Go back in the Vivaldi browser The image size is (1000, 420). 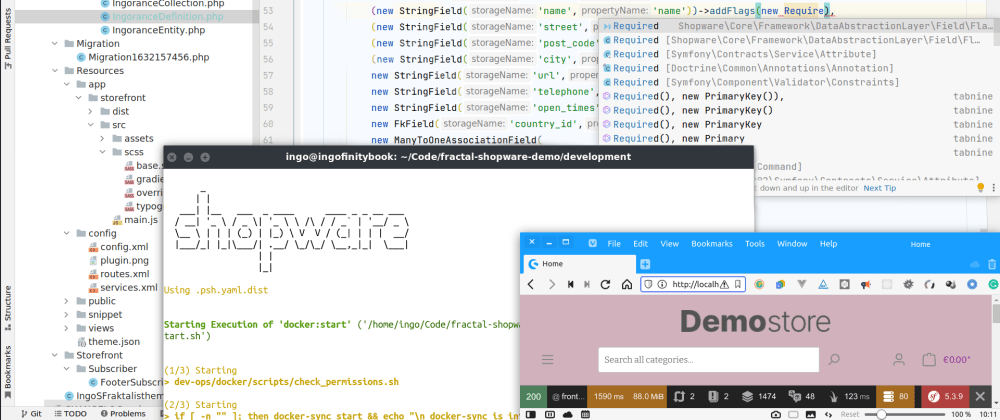(531, 284)
